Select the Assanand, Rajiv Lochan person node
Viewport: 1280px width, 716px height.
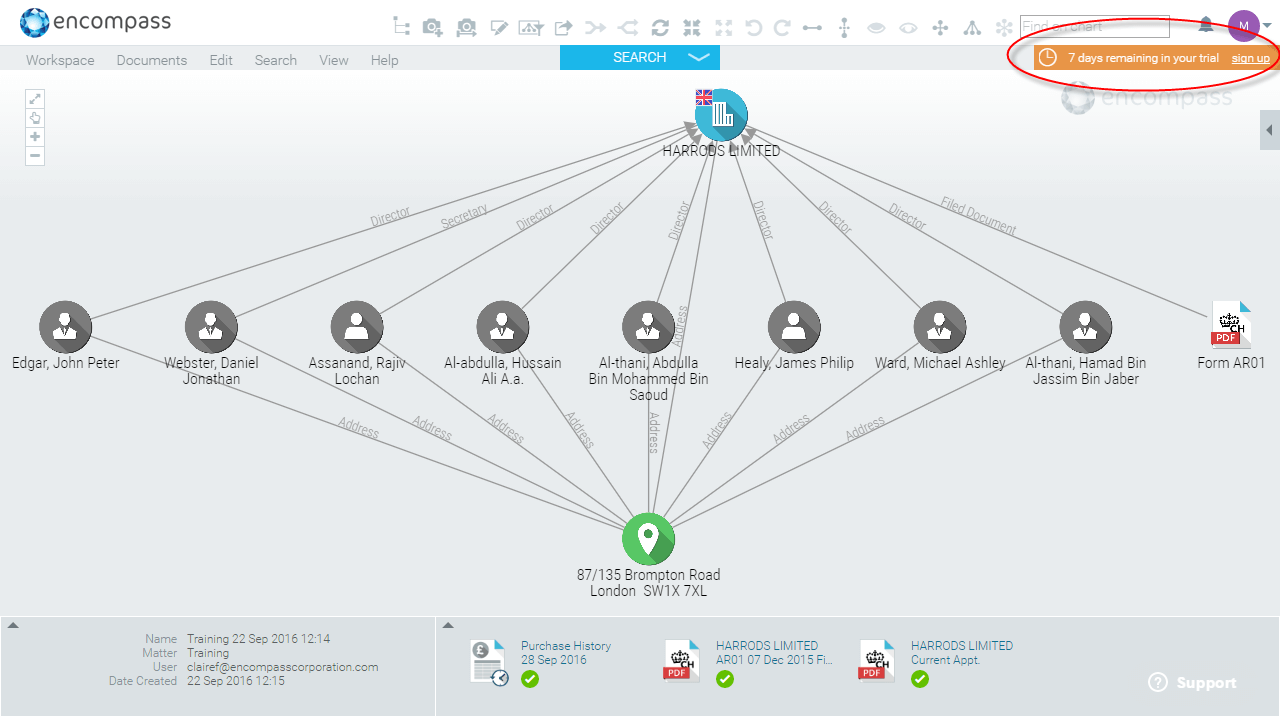click(357, 327)
